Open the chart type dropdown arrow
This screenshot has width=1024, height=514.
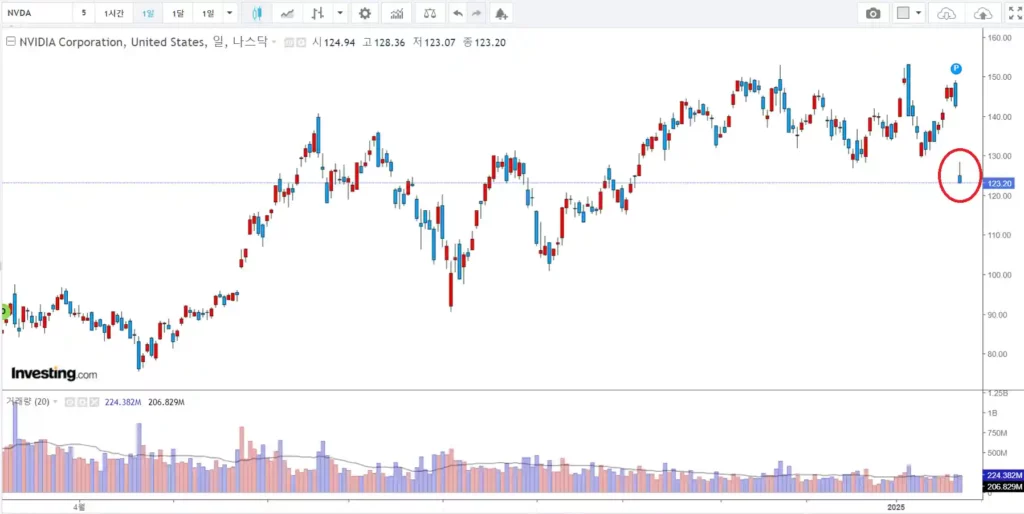340,13
